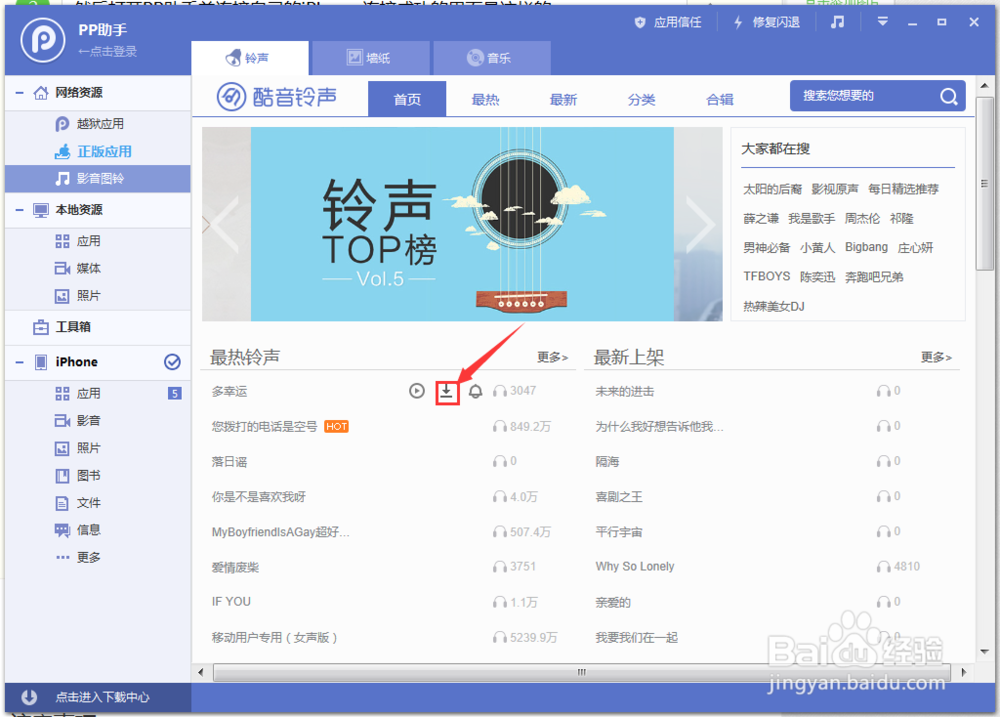Open iPhone 图书 section

tap(98, 476)
